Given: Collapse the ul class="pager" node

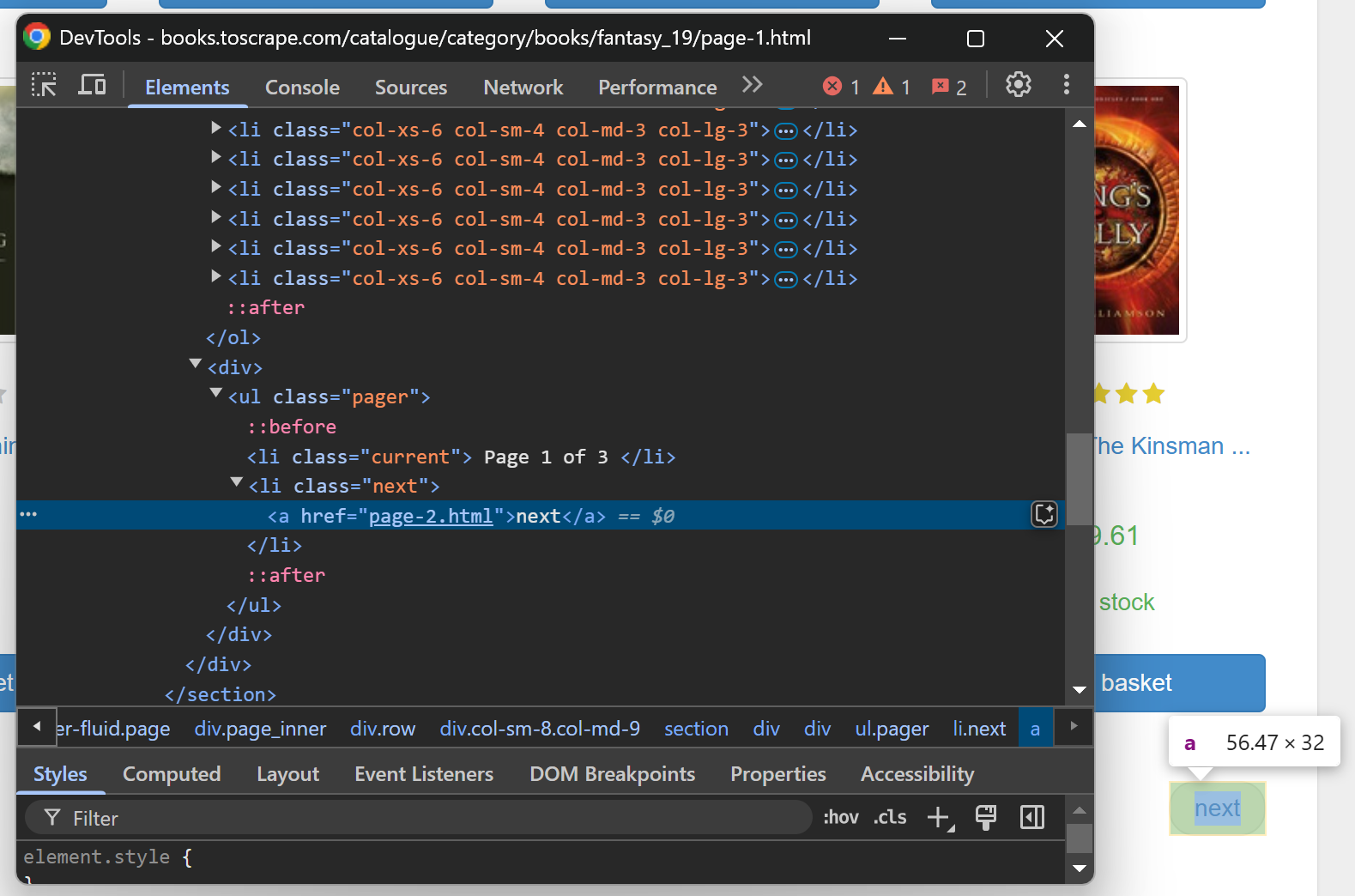Looking at the screenshot, I should (x=216, y=393).
